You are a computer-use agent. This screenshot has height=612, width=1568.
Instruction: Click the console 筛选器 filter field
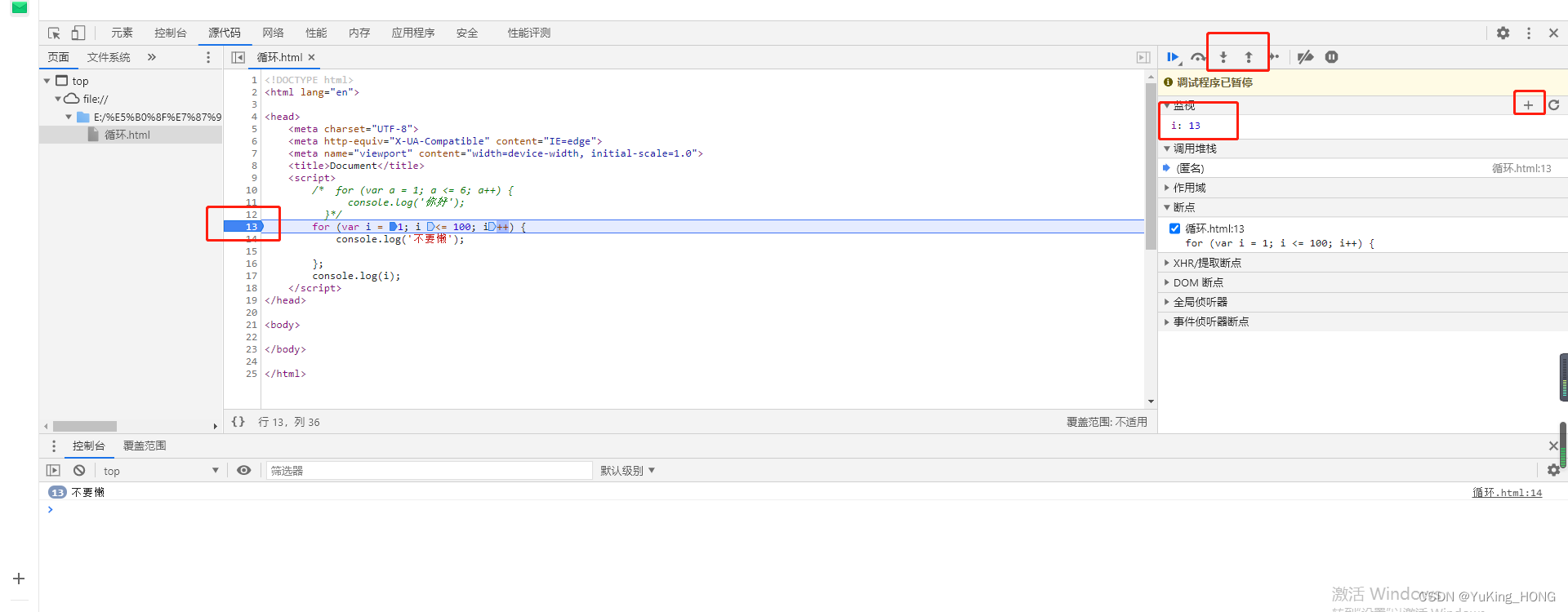[x=429, y=471]
